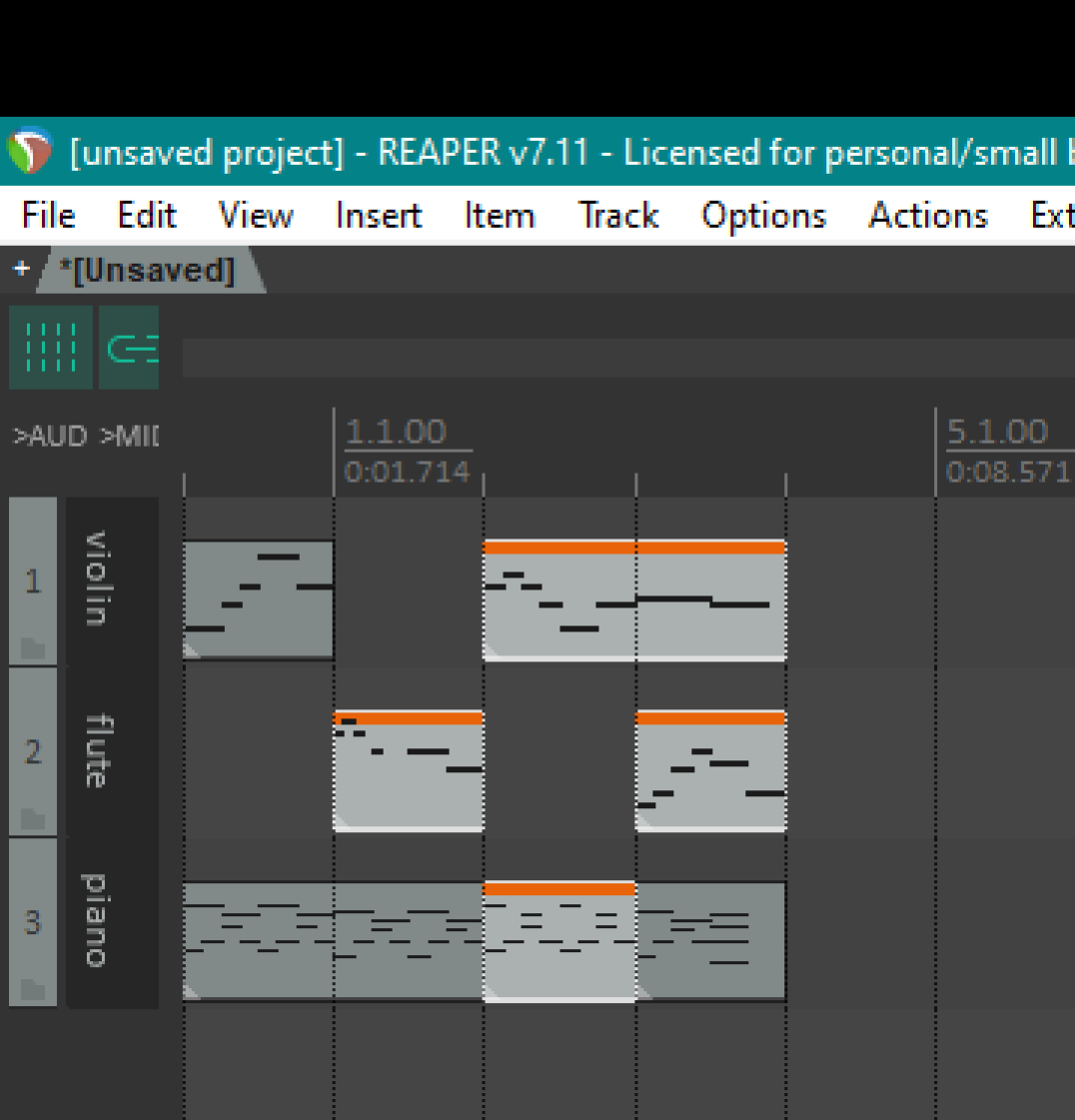Select track number 1 panel
Image resolution: width=1075 pixels, height=1120 pixels.
(33, 579)
